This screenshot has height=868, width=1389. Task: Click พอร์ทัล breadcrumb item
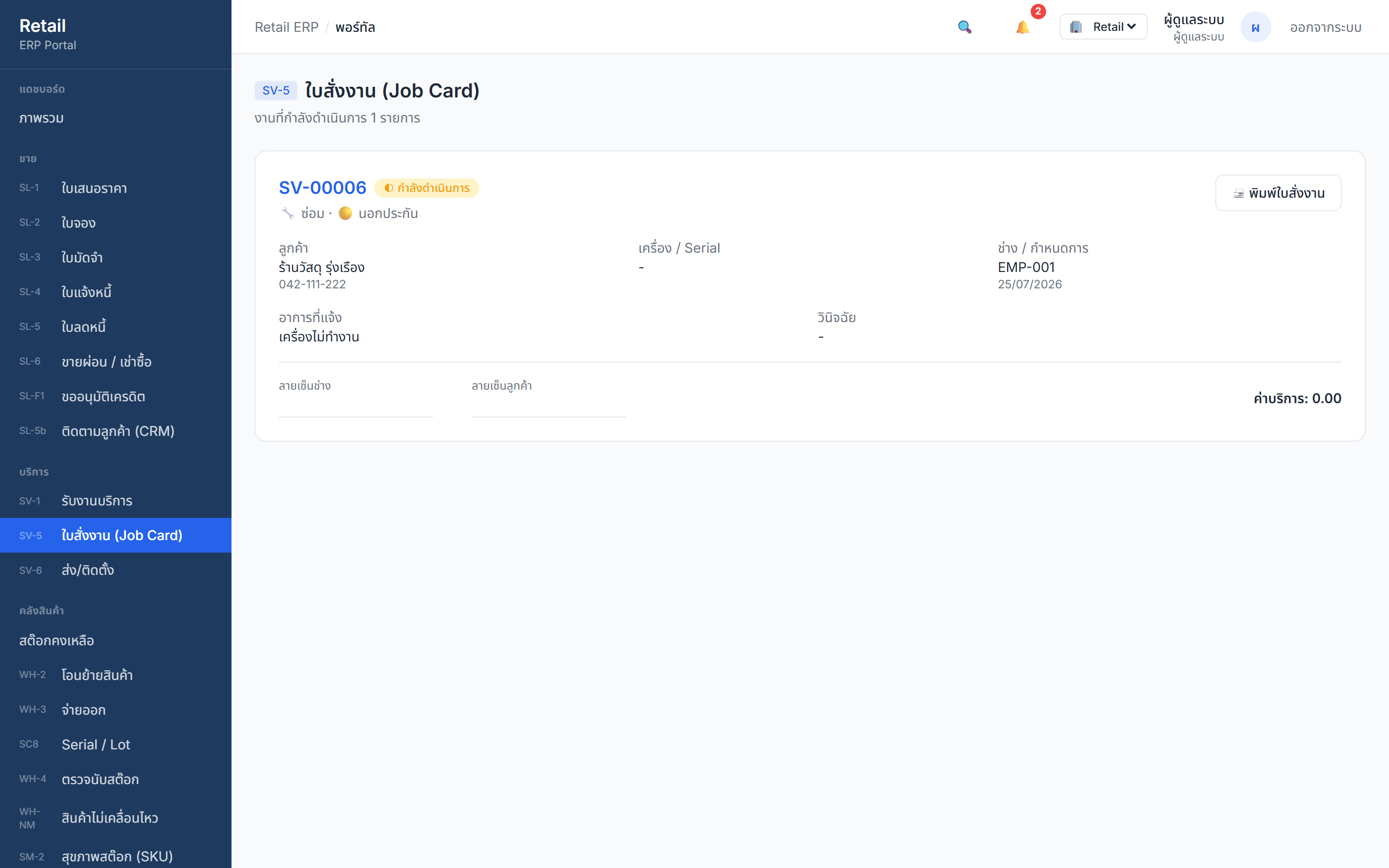pos(354,27)
